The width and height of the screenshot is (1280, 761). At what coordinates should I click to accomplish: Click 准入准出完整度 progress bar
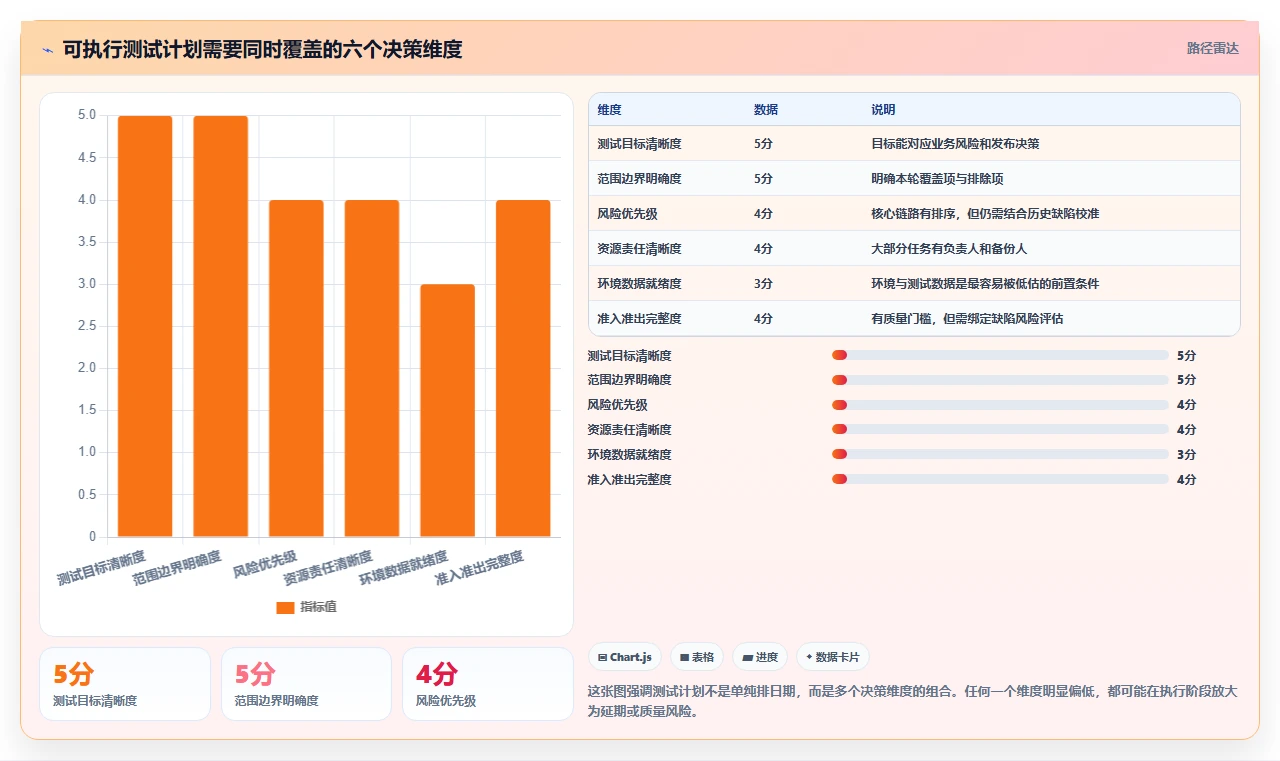tap(1000, 480)
